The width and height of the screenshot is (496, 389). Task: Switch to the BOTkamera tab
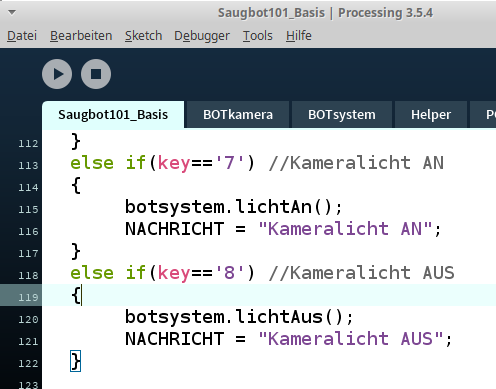tap(238, 115)
